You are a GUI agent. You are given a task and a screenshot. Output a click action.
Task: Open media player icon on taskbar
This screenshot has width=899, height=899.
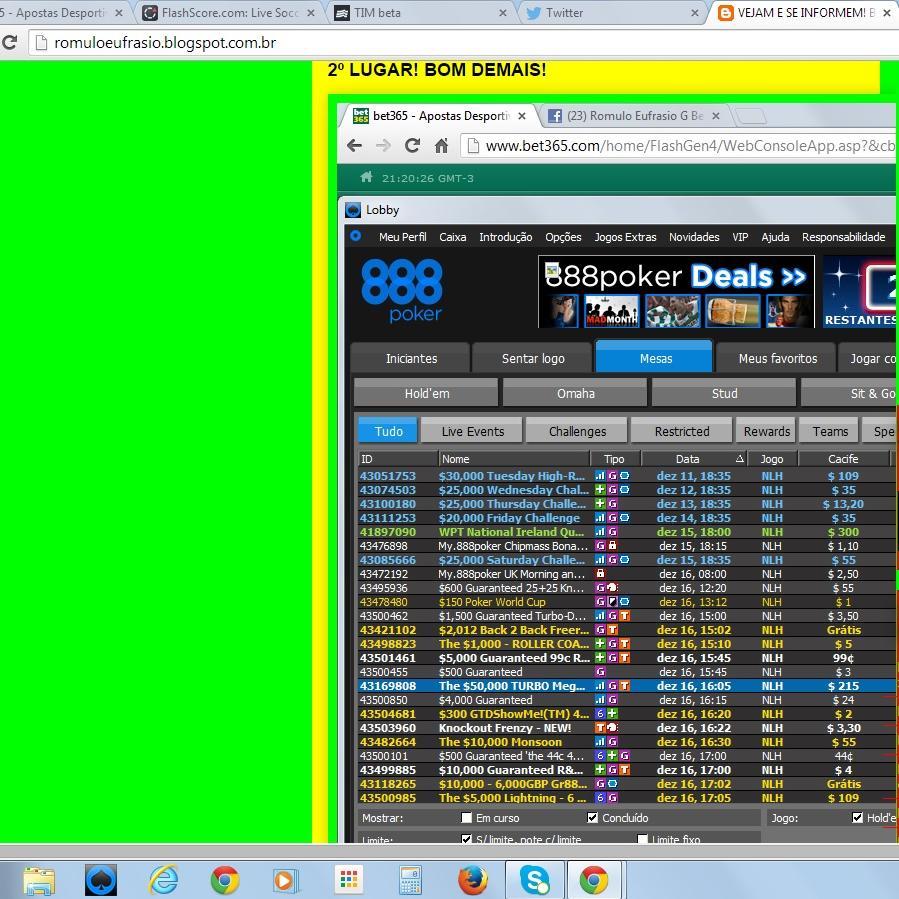tap(285, 880)
